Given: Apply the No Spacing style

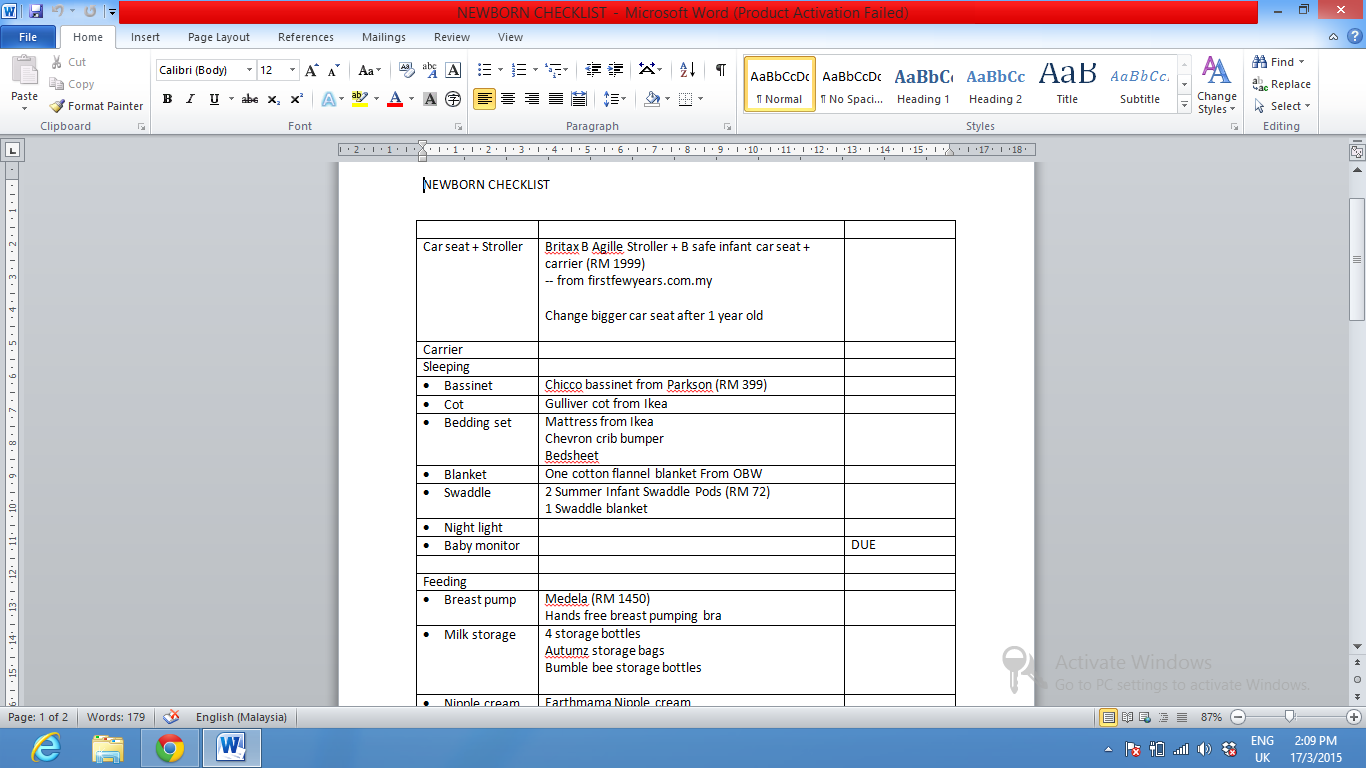Looking at the screenshot, I should 851,84.
